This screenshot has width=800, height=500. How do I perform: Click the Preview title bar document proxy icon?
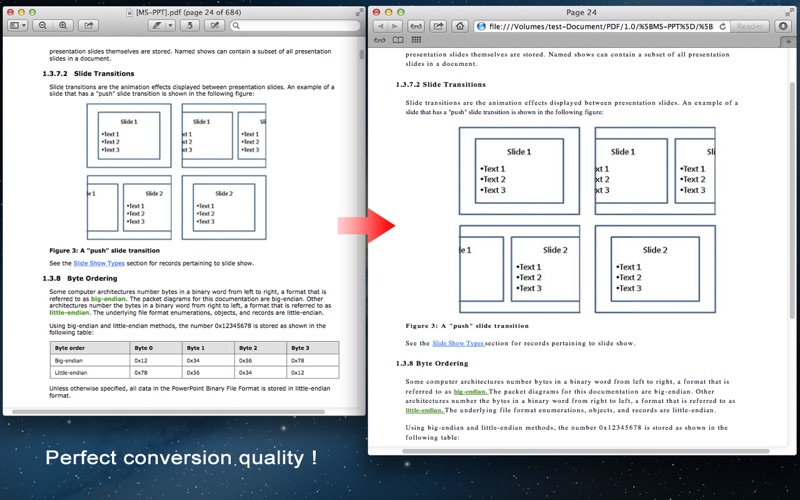point(131,12)
